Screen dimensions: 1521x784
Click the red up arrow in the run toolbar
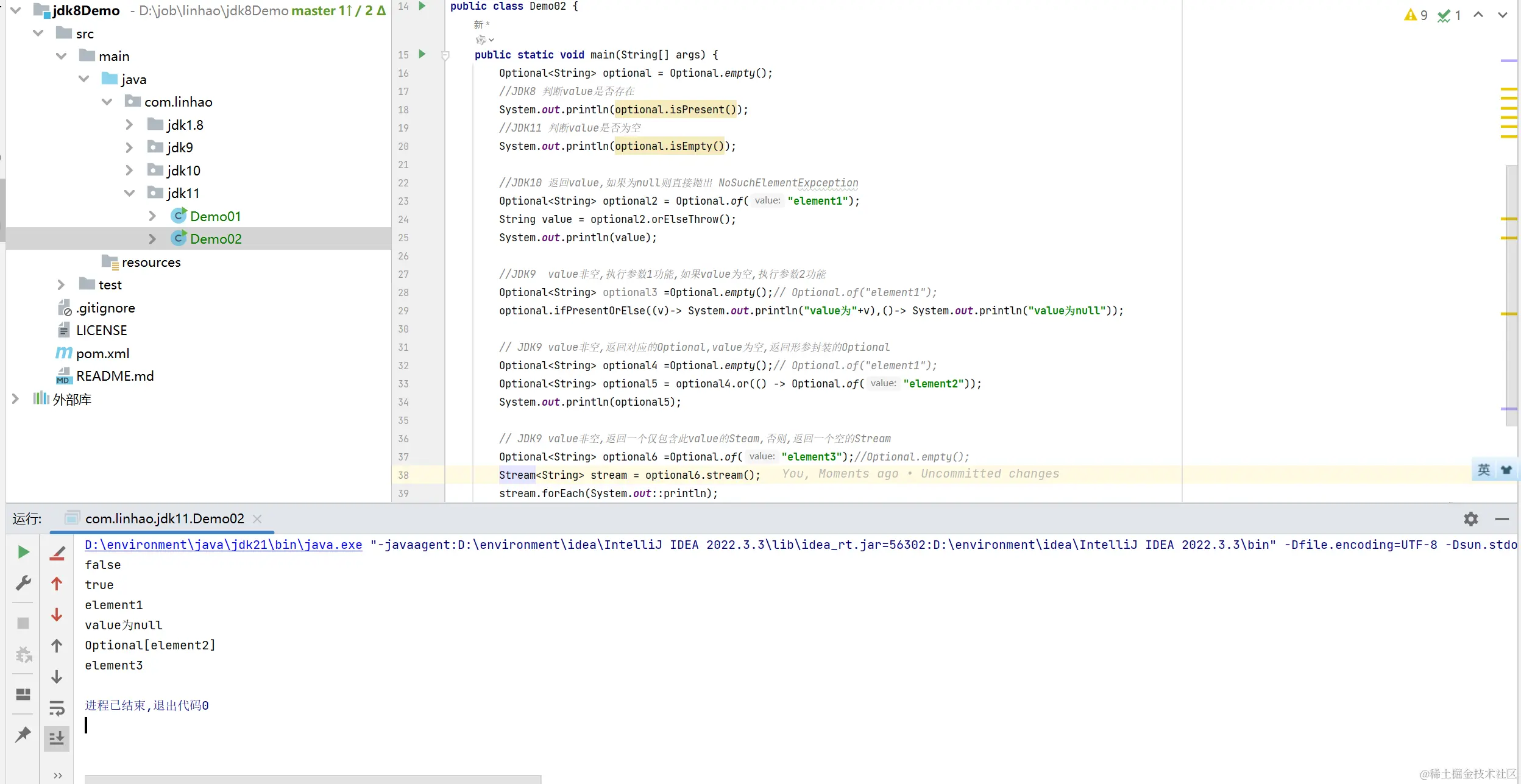pos(57,584)
